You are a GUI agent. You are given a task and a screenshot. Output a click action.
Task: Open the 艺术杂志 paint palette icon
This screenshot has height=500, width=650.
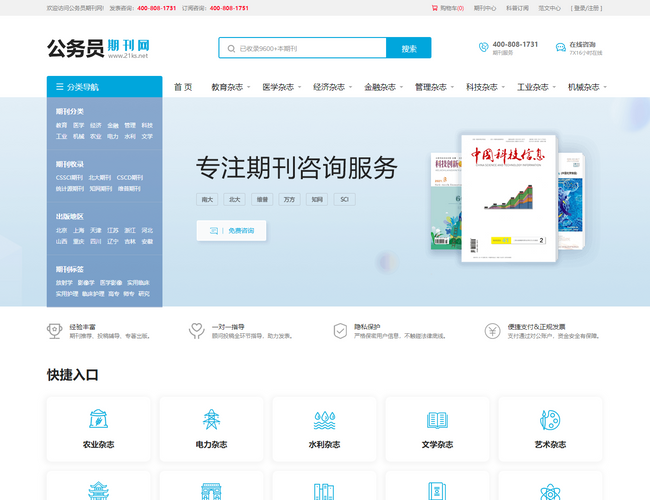[550, 420]
